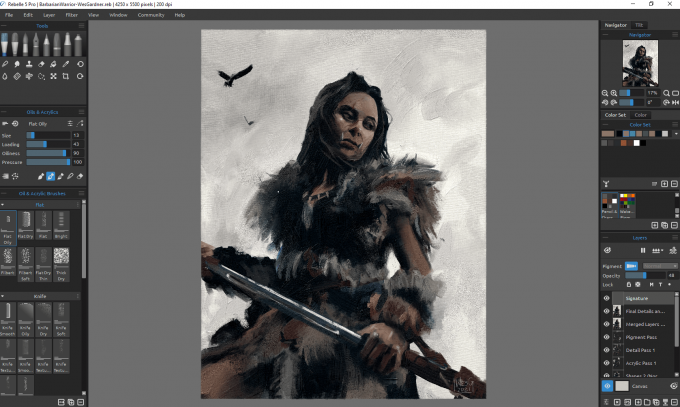
Task: Adjust the layer Opacity slider
Action: click(645, 276)
